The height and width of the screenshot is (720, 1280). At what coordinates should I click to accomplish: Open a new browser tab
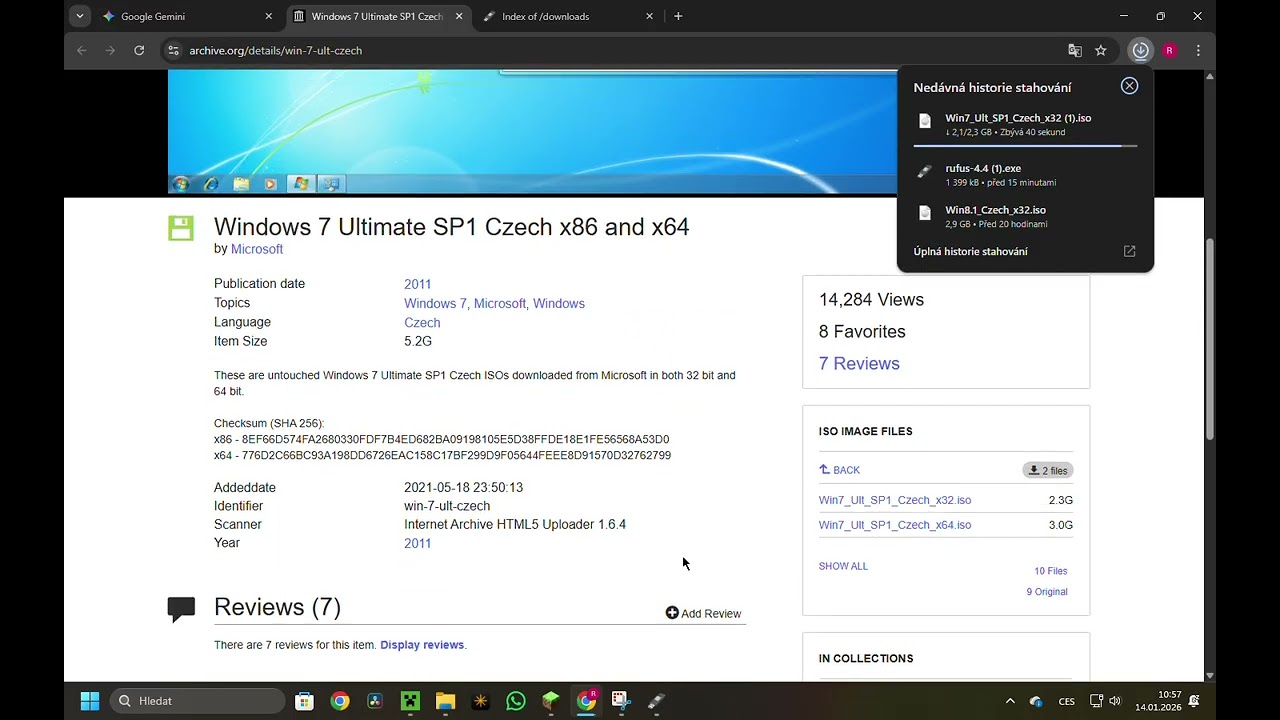678,16
